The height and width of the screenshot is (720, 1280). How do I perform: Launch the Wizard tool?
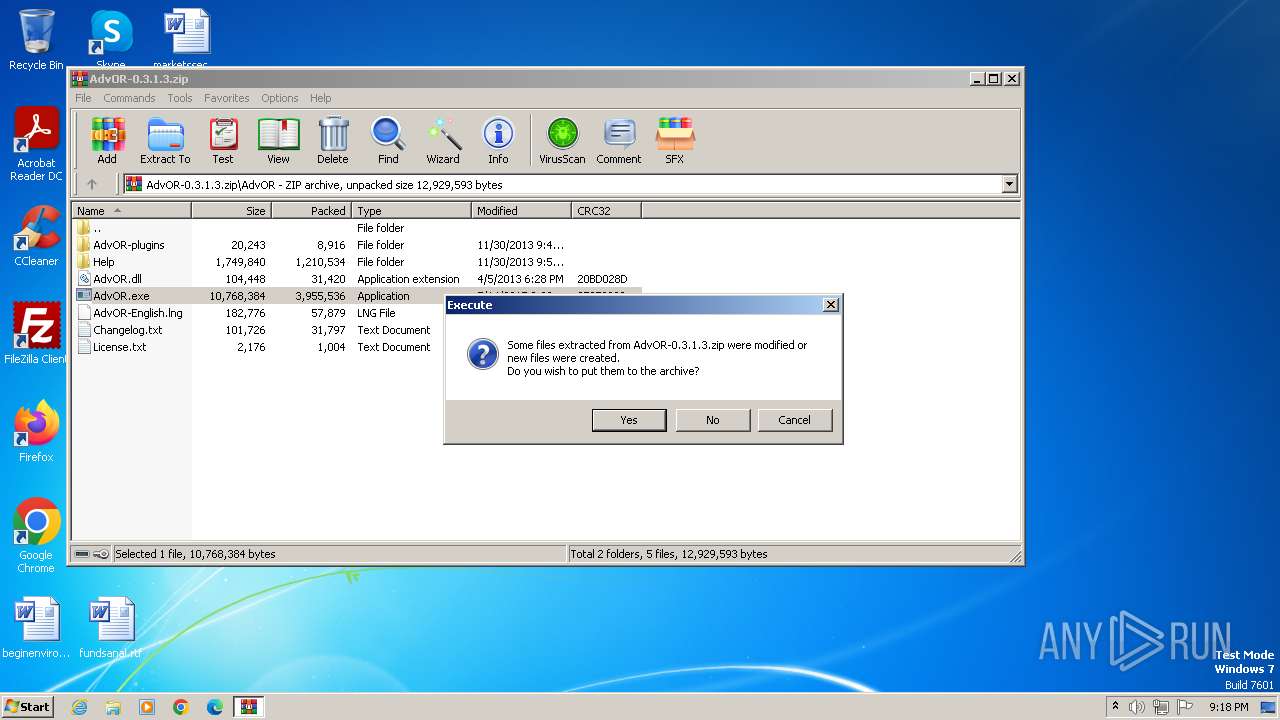[443, 140]
